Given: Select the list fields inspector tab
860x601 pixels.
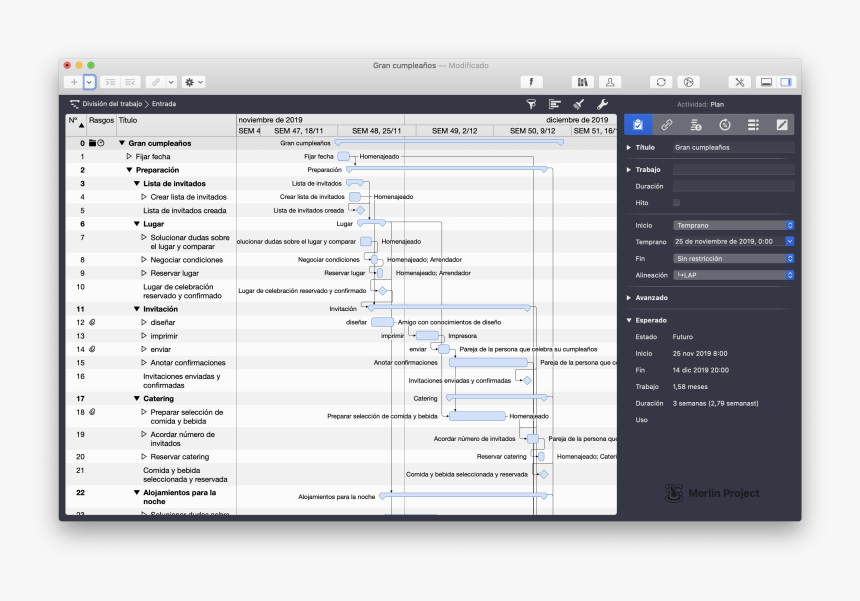Looking at the screenshot, I should pos(753,125).
